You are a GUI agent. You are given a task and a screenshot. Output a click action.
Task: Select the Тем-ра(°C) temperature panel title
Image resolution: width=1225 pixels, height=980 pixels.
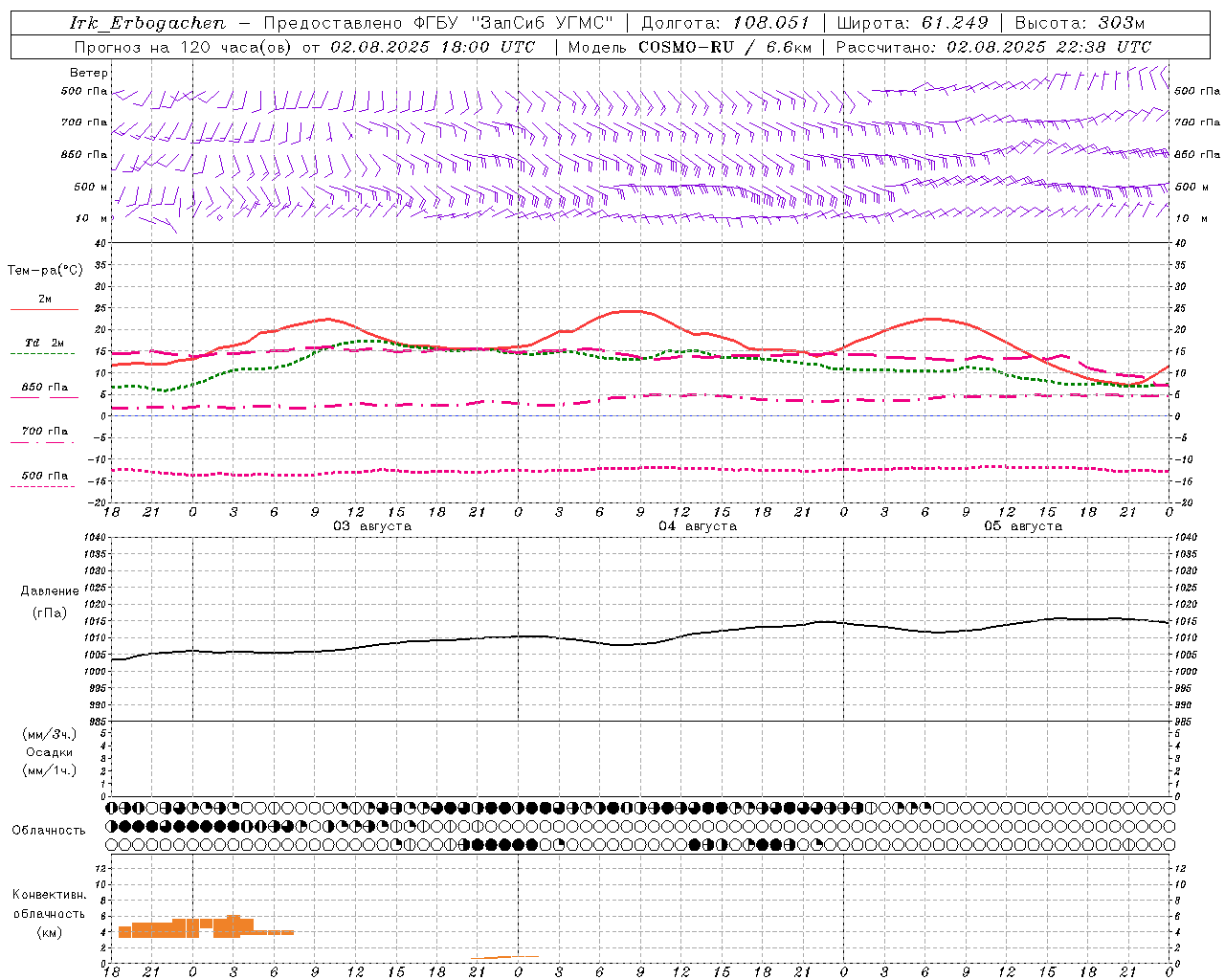[45, 271]
